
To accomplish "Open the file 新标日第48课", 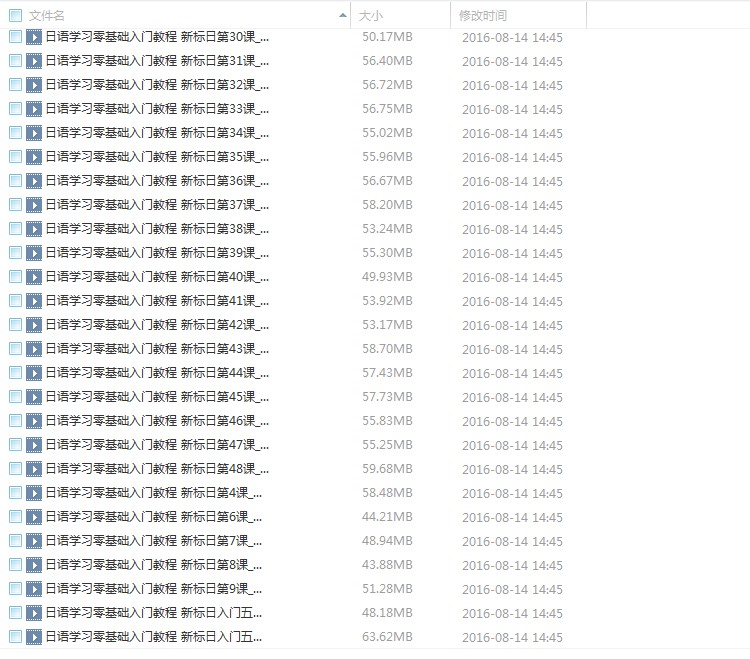I will 157,469.
